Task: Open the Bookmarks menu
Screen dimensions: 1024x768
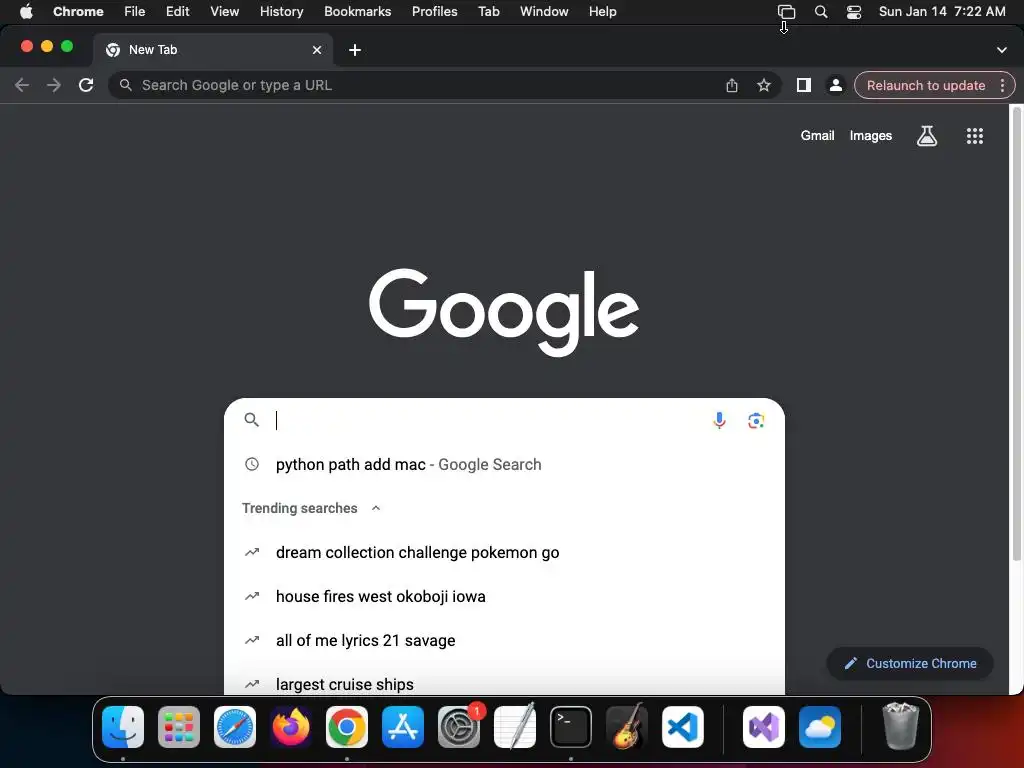Action: pyautogui.click(x=358, y=12)
